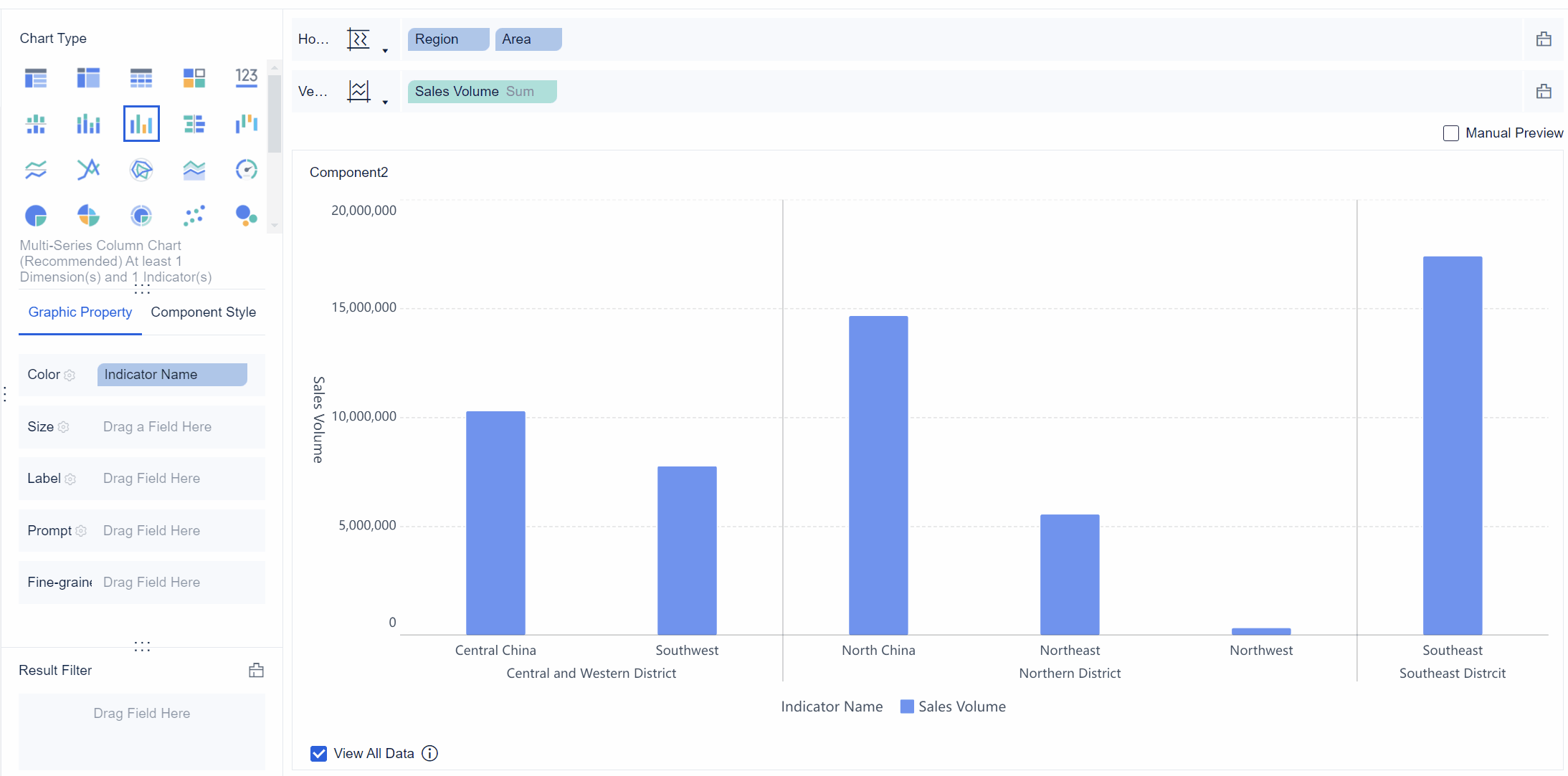Enable the Manual Preview checkbox
The image size is (1568, 776).
pyautogui.click(x=1450, y=133)
